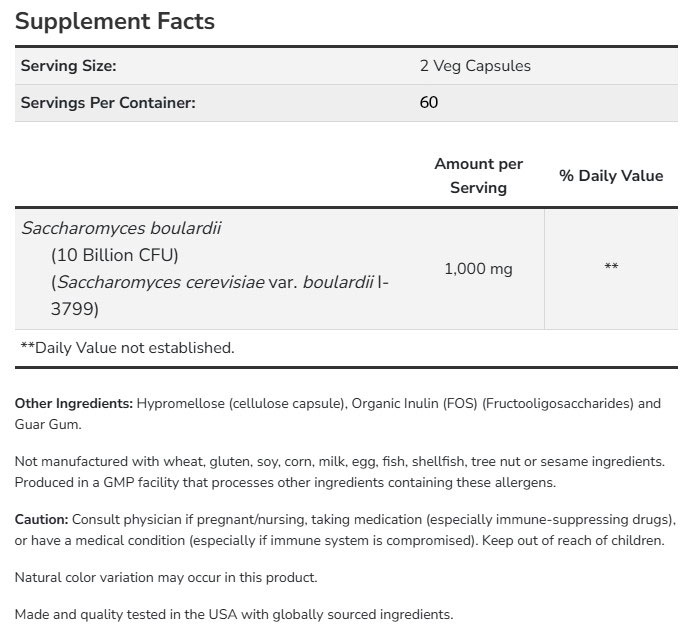Click the Other Ingredients bold label
Viewport: 692px width, 636px height.
[x=74, y=404]
